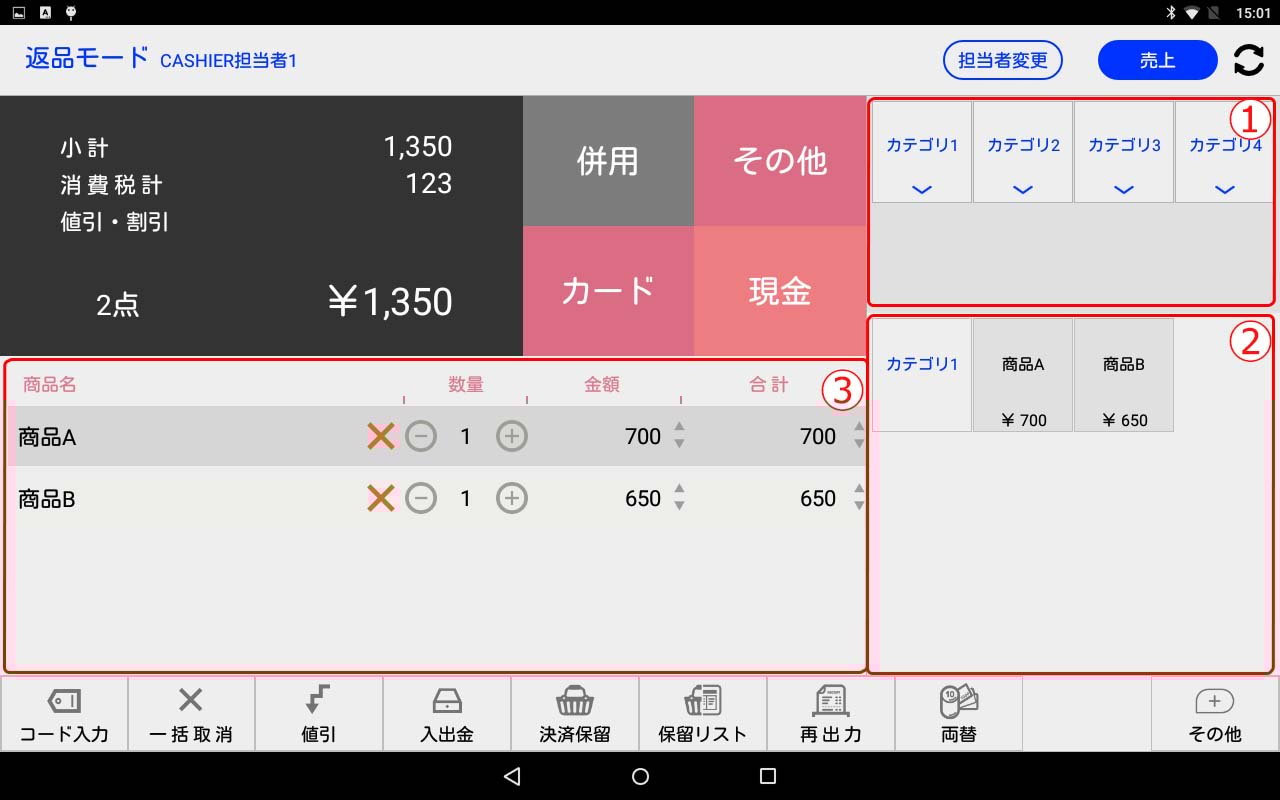Tap 再出力 reprint receipt
The image size is (1280, 800).
tap(831, 714)
